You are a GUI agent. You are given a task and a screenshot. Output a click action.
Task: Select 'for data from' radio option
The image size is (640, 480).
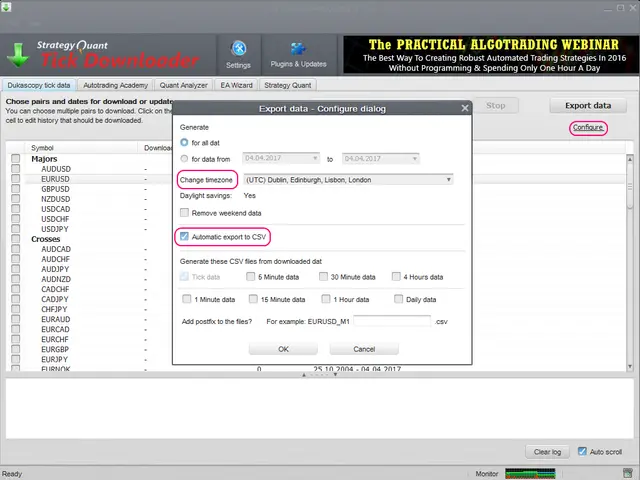click(184, 158)
